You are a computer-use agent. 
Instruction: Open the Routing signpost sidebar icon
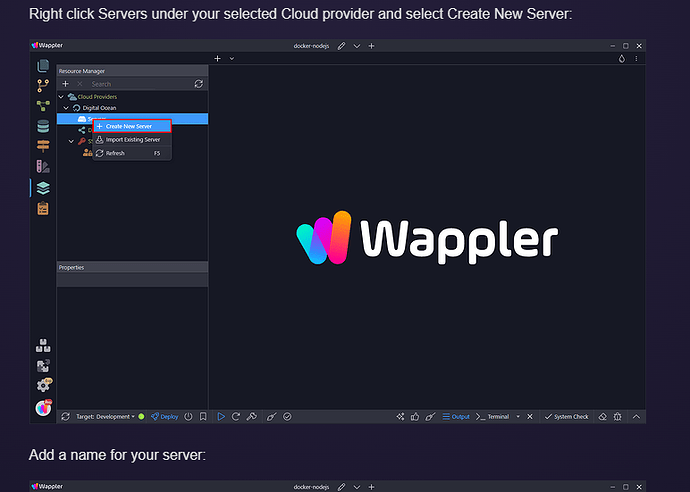pyautogui.click(x=43, y=146)
